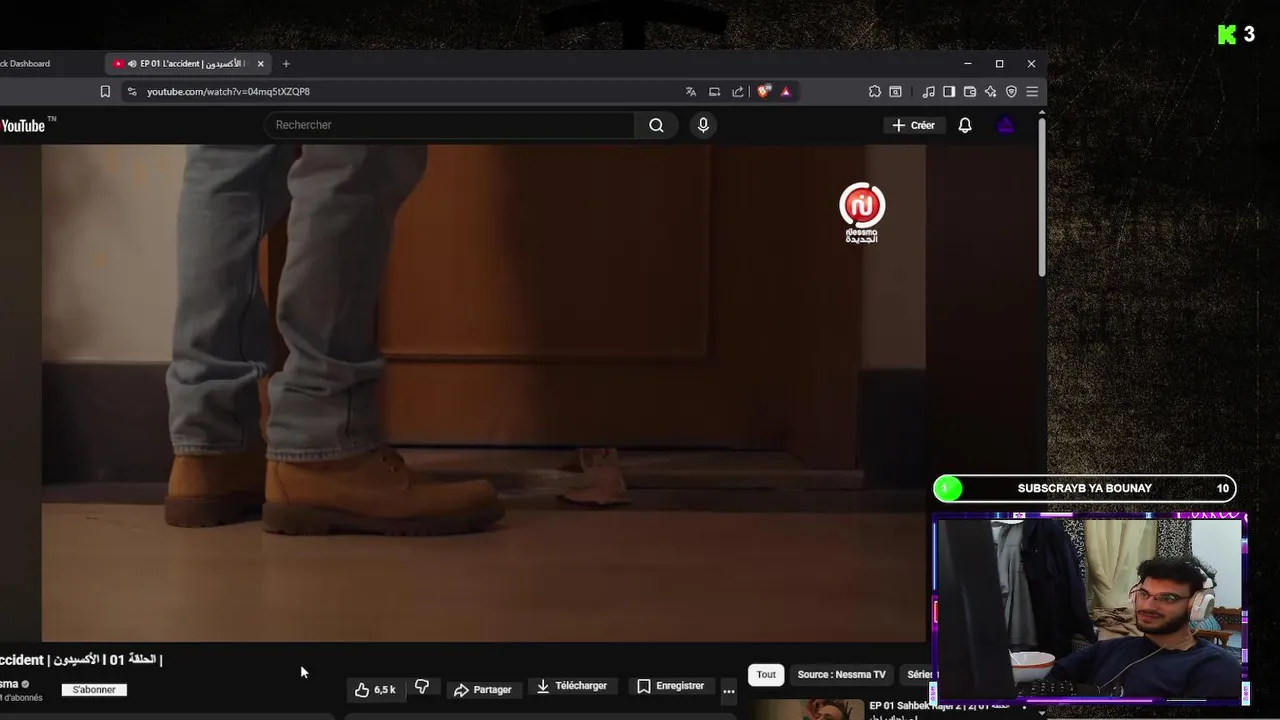Screen dimensions: 1280x720
Task: Open site settings icon beside the URL
Action: point(131,91)
